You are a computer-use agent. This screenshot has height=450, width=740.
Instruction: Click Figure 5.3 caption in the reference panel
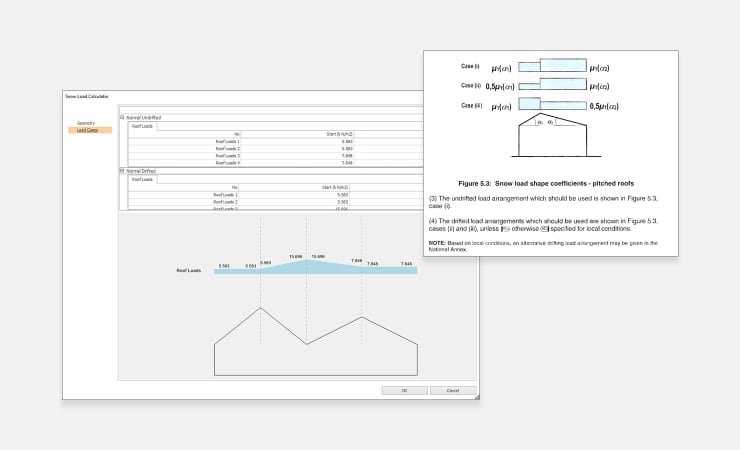pos(546,183)
